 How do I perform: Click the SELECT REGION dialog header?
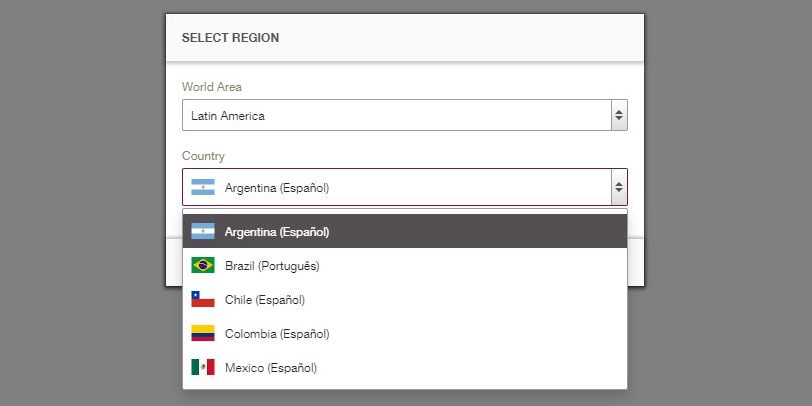(x=404, y=38)
